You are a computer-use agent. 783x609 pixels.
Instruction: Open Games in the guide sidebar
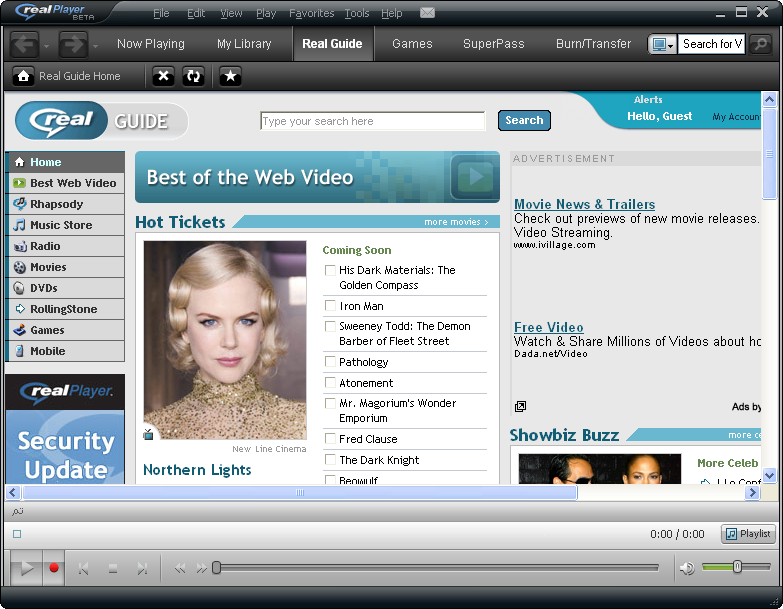65,330
